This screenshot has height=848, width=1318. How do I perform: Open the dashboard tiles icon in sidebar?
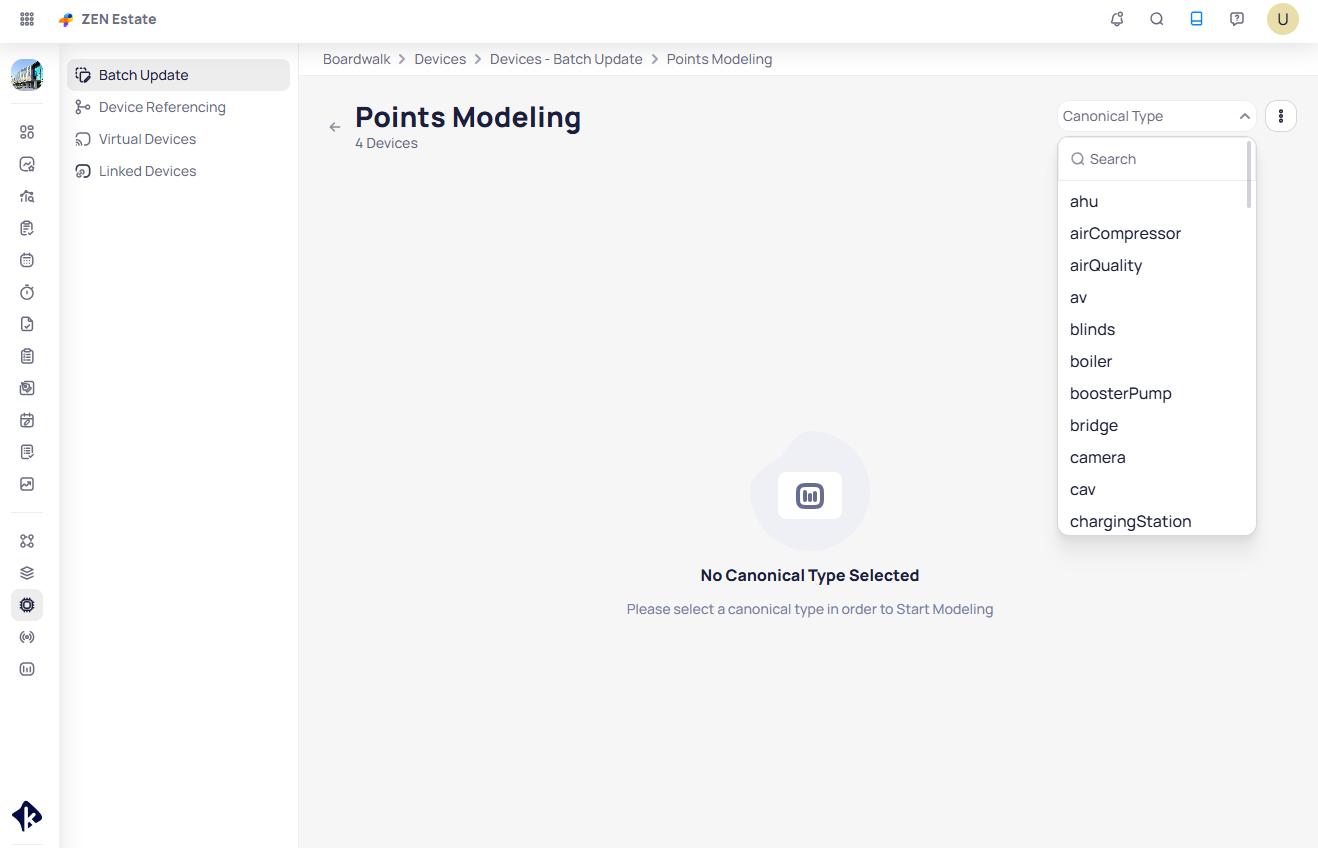pos(27,132)
